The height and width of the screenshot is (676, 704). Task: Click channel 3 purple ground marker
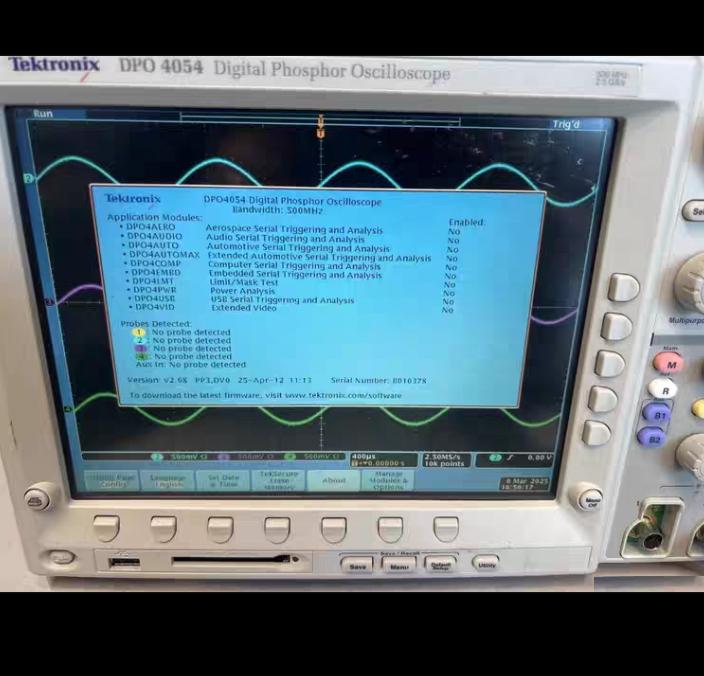(49, 302)
